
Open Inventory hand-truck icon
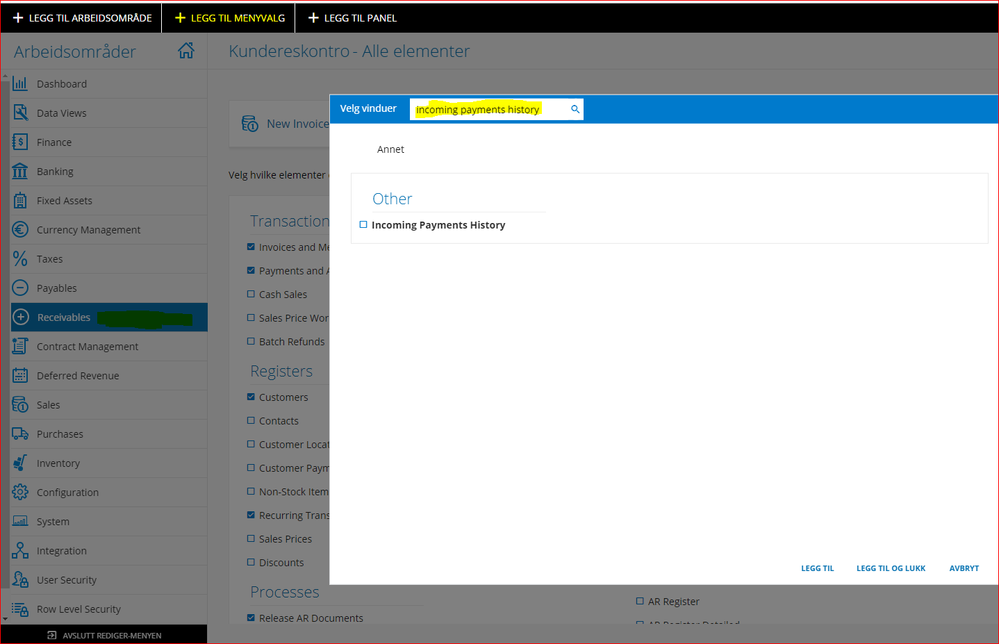pos(20,463)
